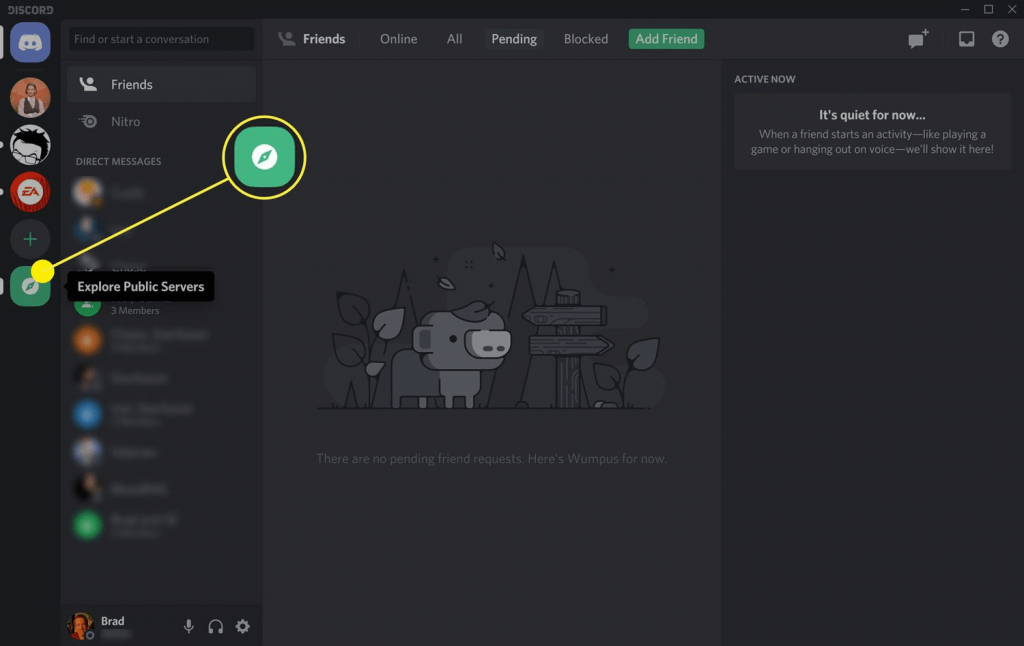Click the conversation search field
Image resolution: width=1024 pixels, height=646 pixels.
(x=160, y=39)
